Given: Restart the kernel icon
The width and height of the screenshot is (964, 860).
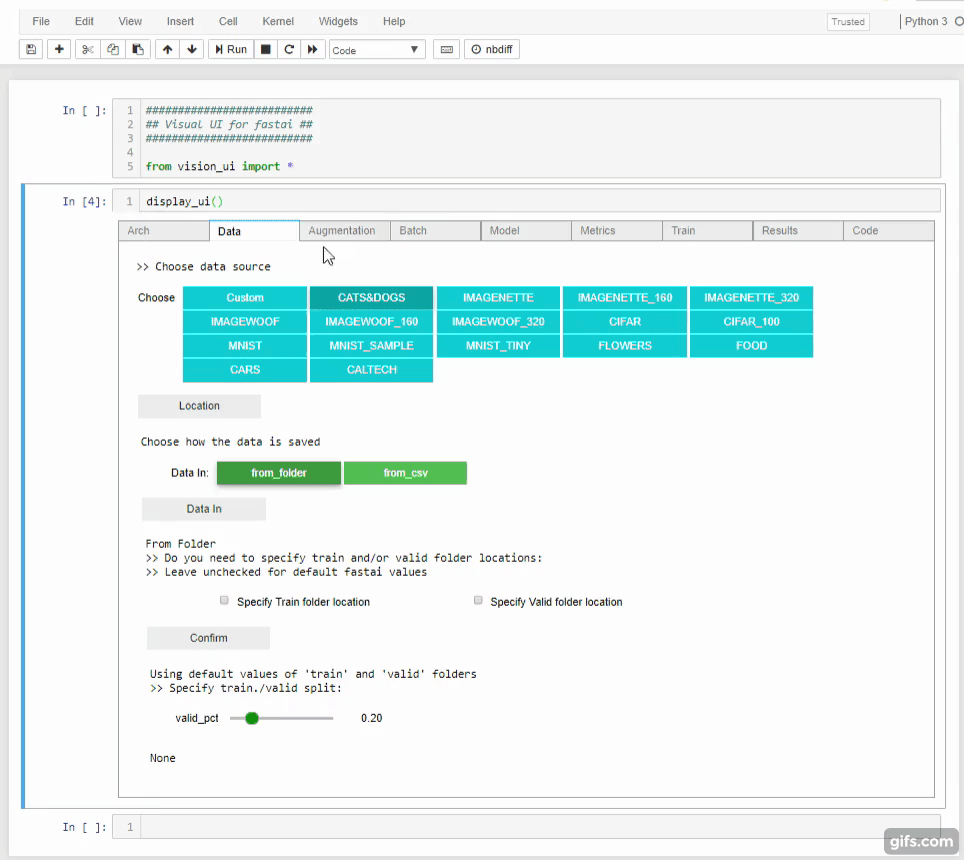Looking at the screenshot, I should [x=289, y=50].
